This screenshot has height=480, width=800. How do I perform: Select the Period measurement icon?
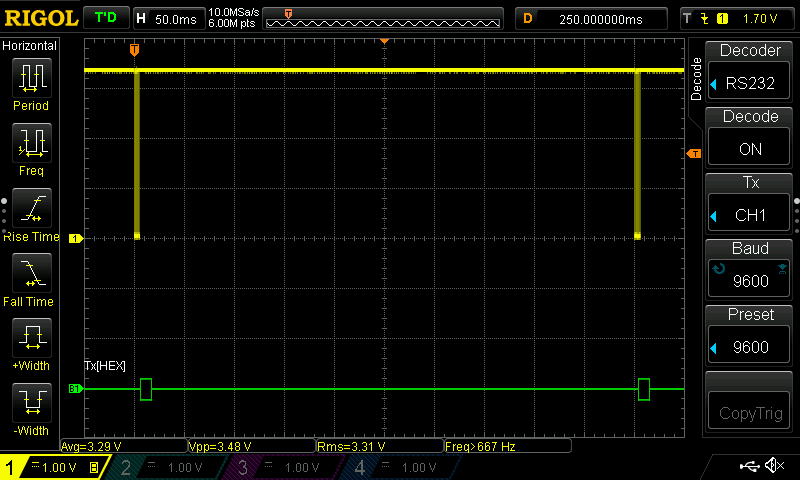[32, 78]
